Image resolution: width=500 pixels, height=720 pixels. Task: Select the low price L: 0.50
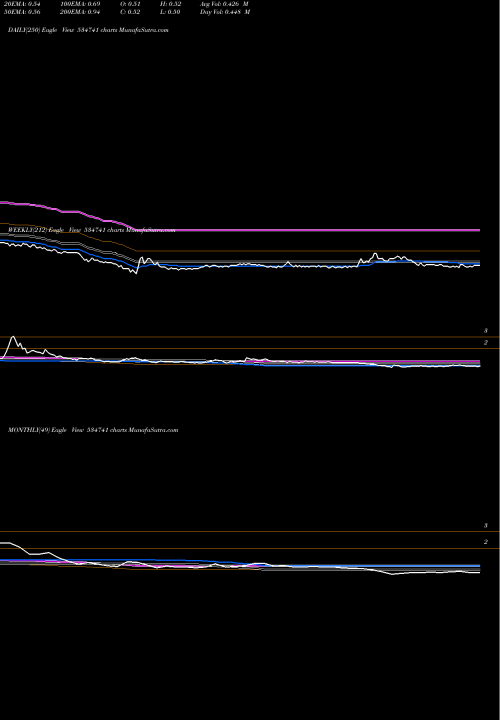170,12
